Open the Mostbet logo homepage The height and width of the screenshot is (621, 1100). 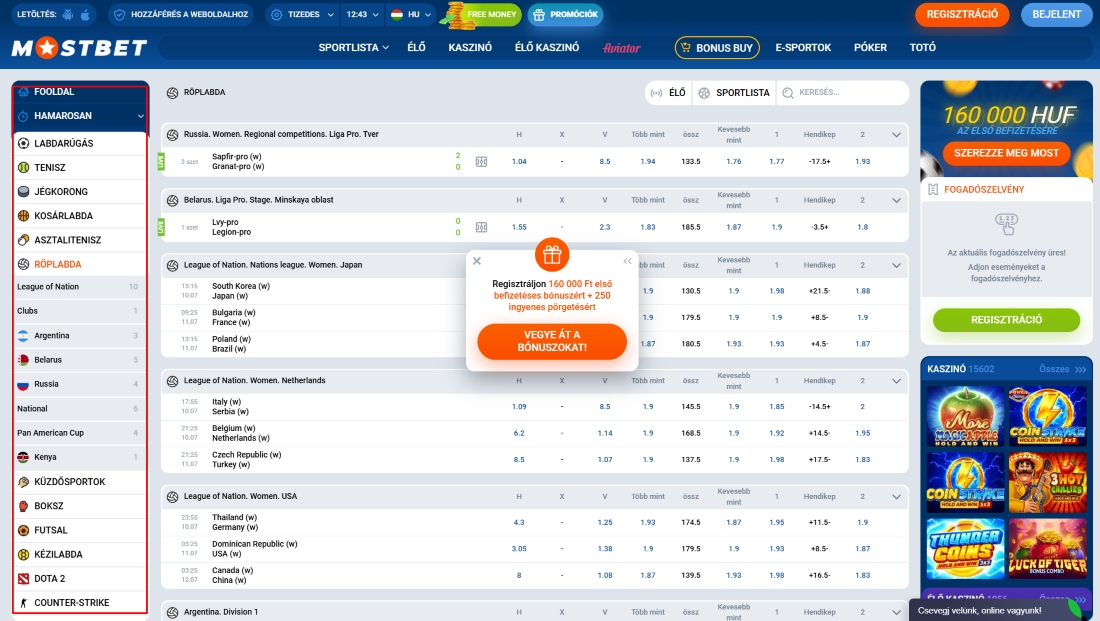click(79, 48)
